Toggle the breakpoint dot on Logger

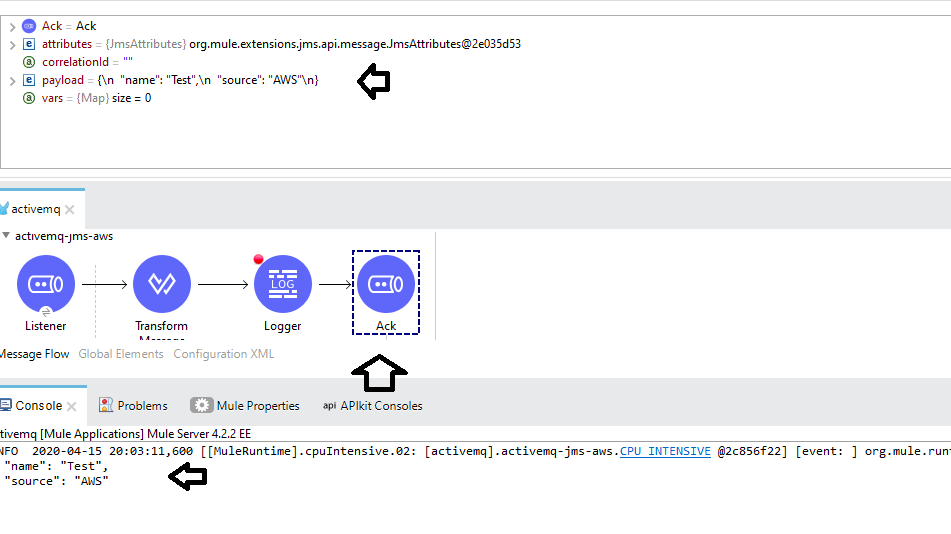coord(258,260)
